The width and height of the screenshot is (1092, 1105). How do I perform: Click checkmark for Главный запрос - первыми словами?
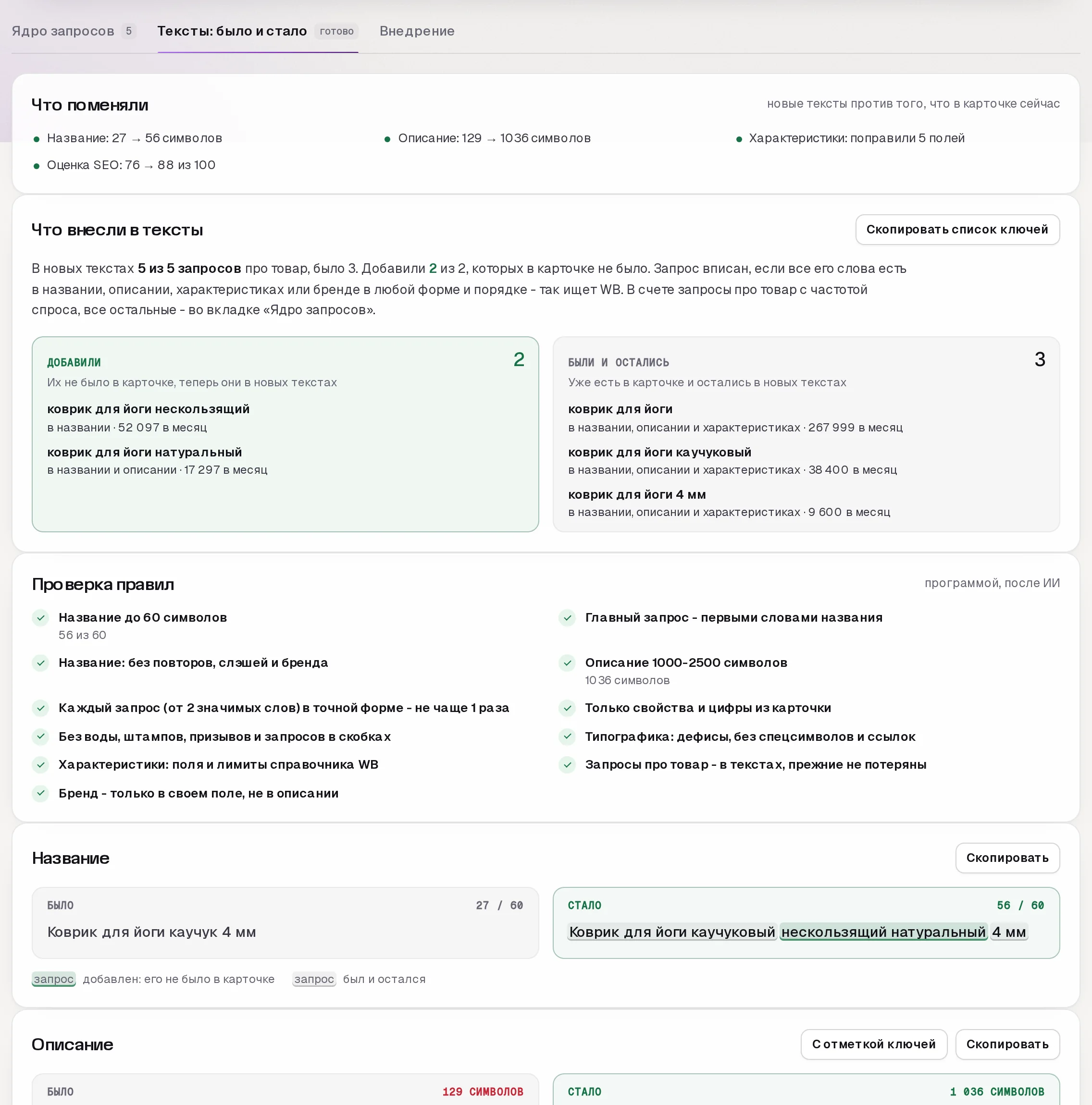pos(567,618)
